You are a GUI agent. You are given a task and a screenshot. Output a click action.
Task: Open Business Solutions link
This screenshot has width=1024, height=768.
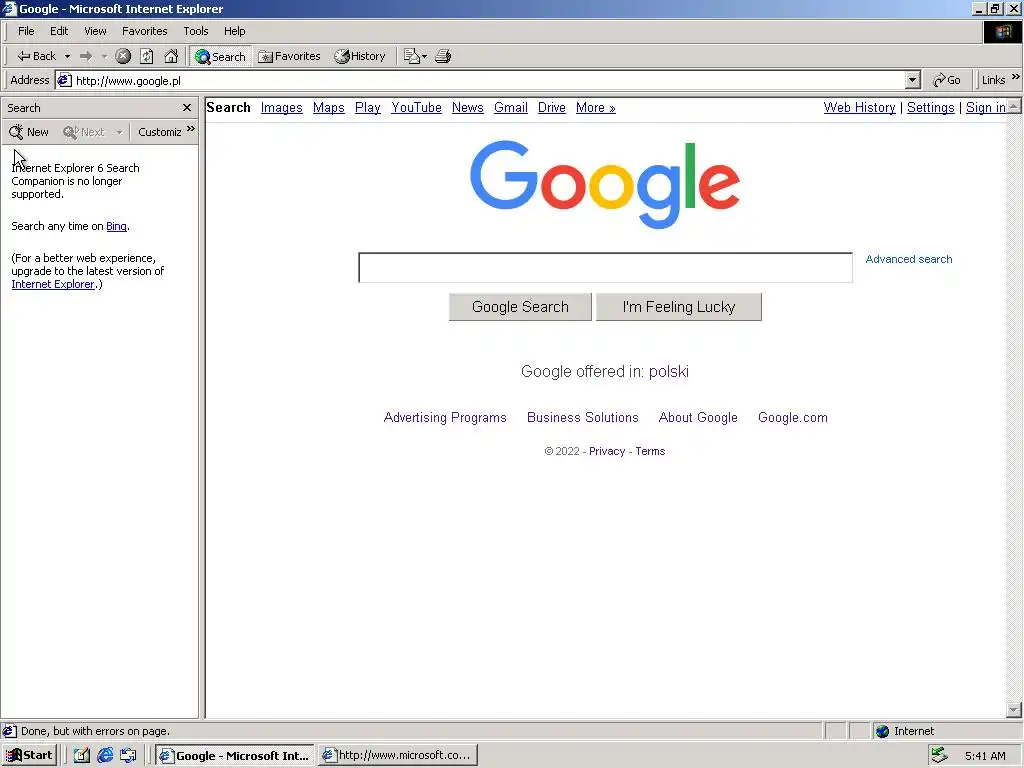click(583, 417)
